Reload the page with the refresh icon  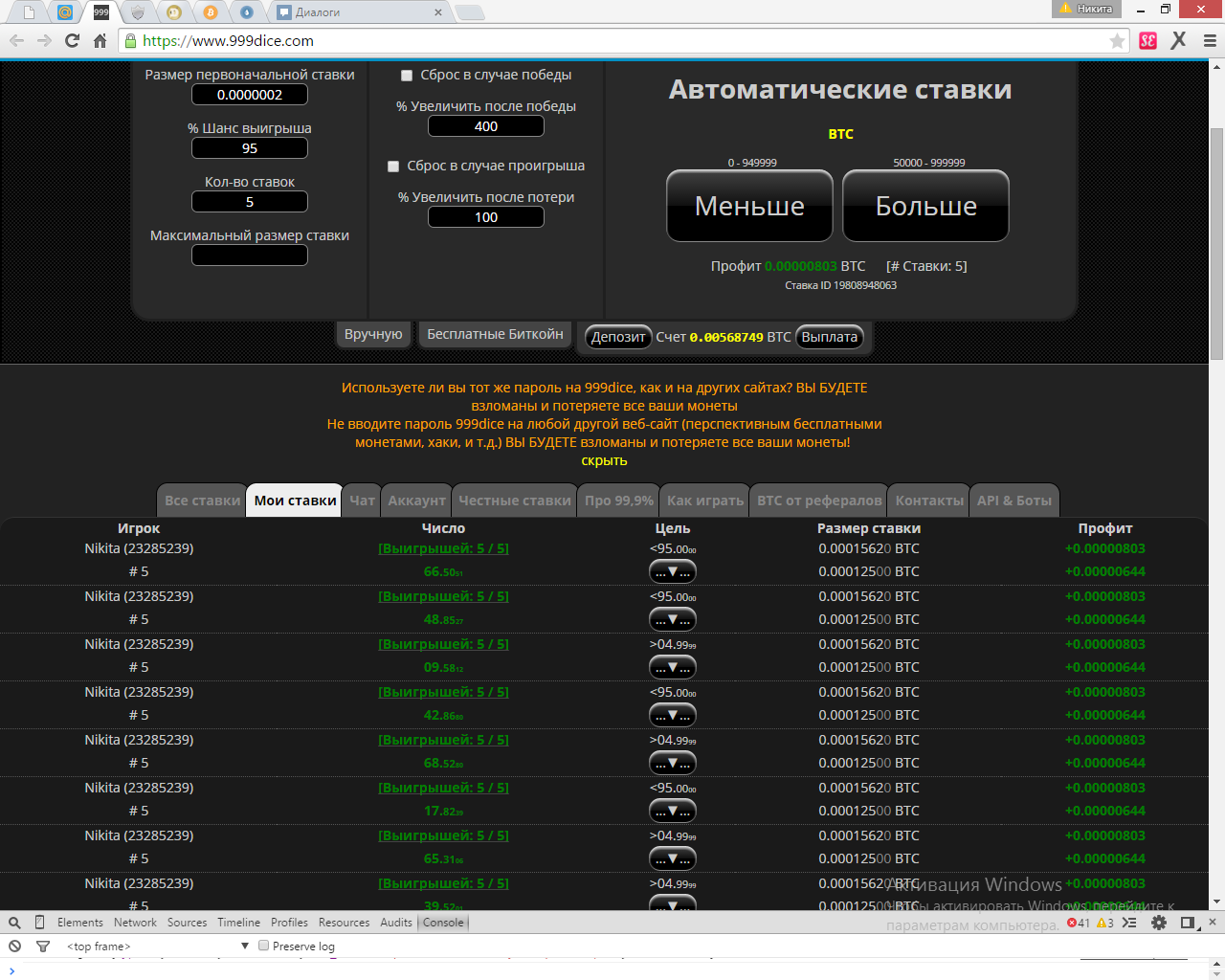point(72,40)
